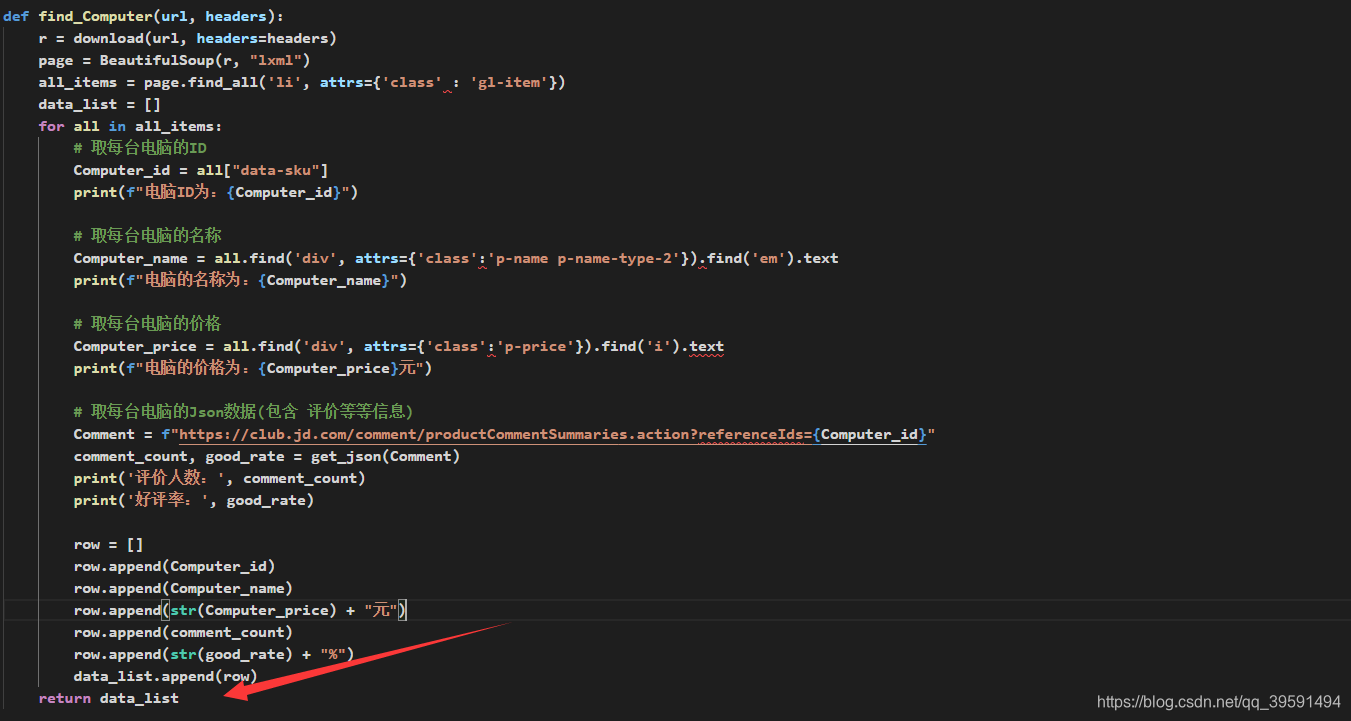The height and width of the screenshot is (721, 1351).
Task: Click the line 'return data_list'
Action: [x=109, y=698]
